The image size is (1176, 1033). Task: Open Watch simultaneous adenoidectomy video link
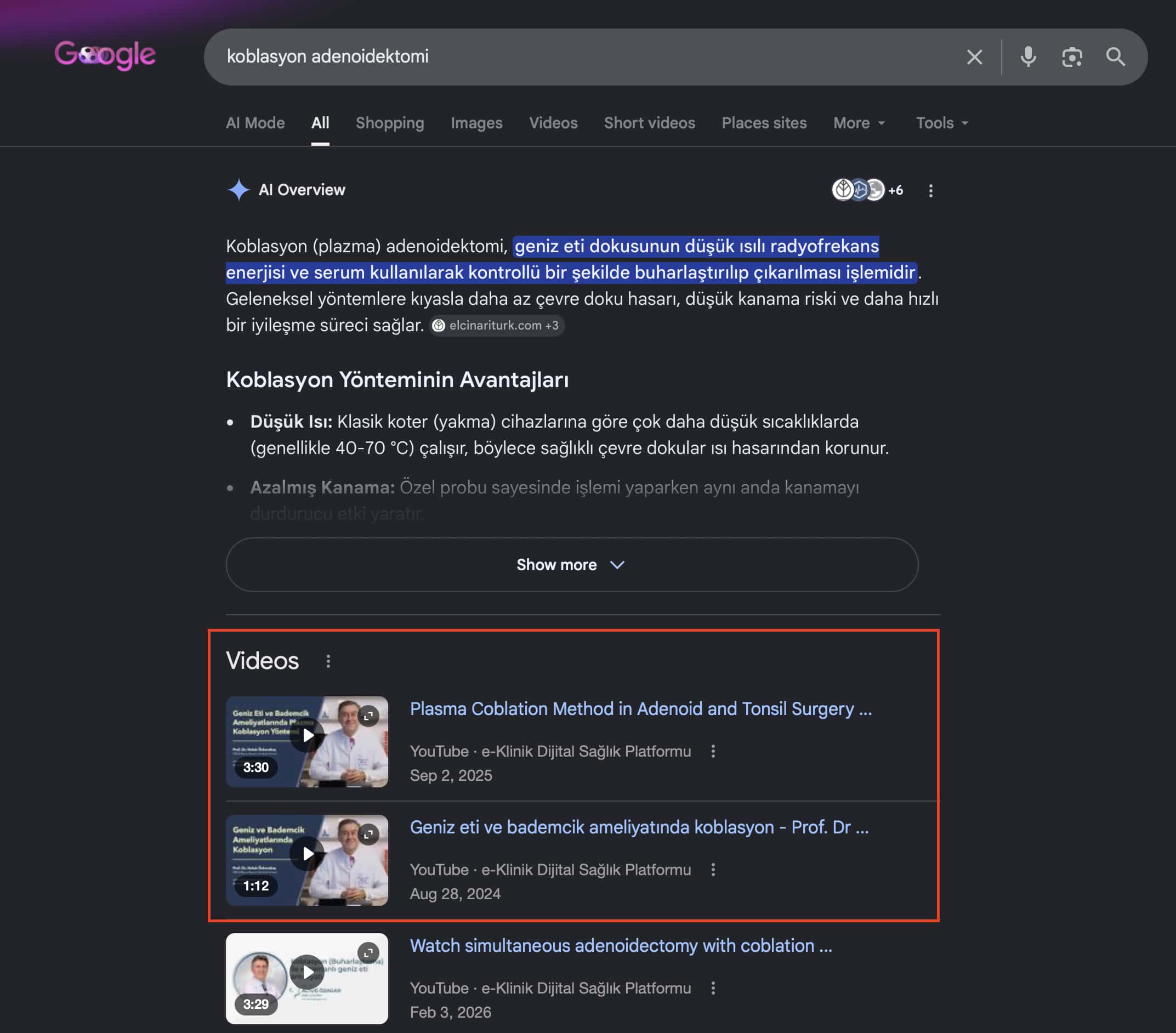coord(621,945)
